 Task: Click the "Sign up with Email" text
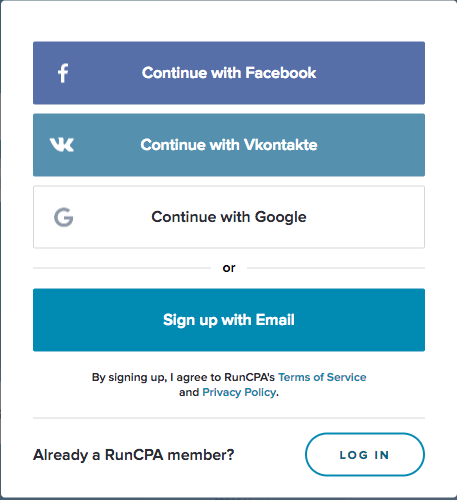229,320
